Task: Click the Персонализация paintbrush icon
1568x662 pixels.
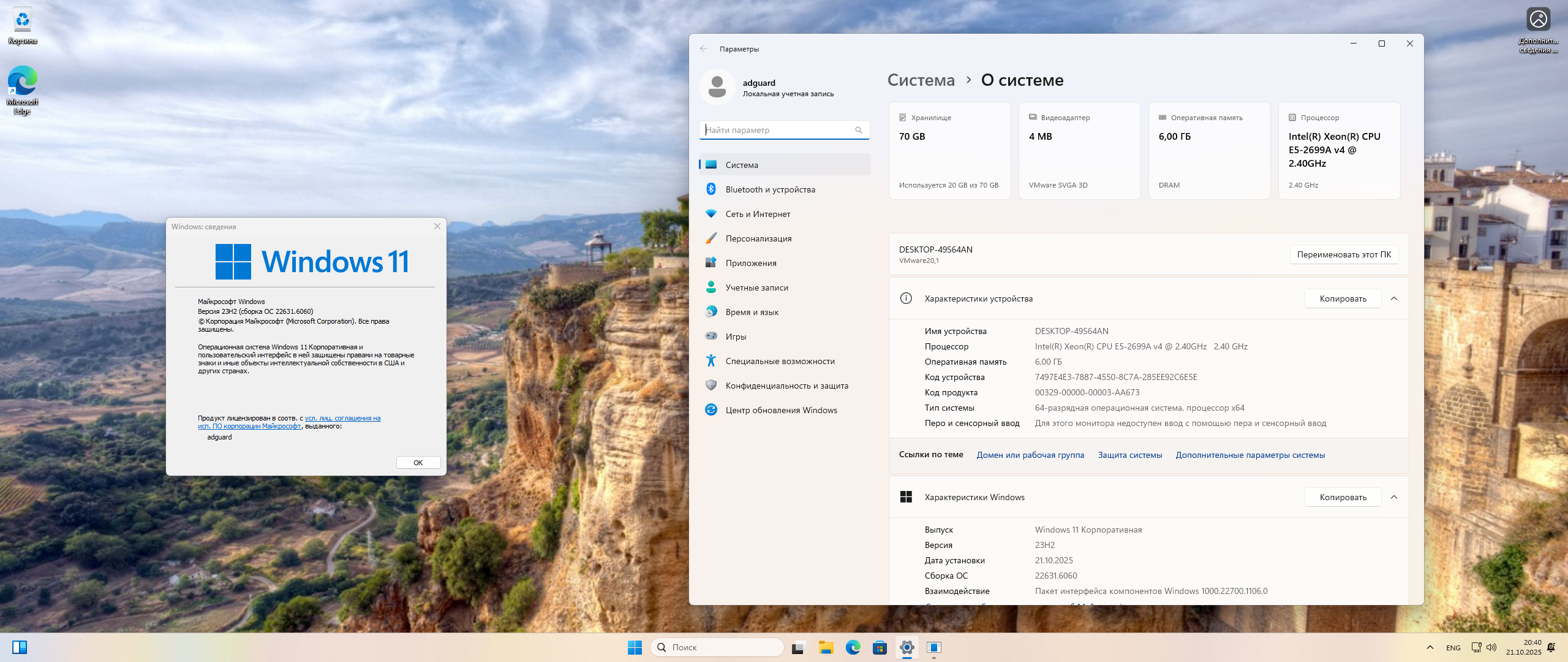Action: coord(710,238)
